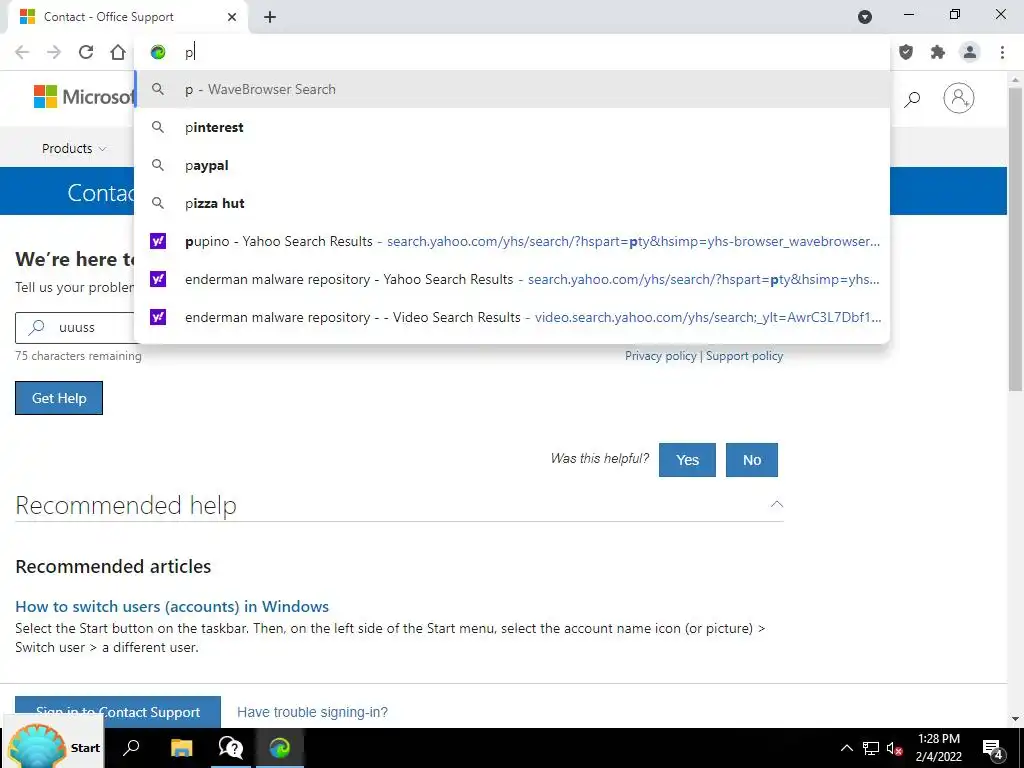Open File Explorer from taskbar
1024x768 pixels.
[182, 748]
